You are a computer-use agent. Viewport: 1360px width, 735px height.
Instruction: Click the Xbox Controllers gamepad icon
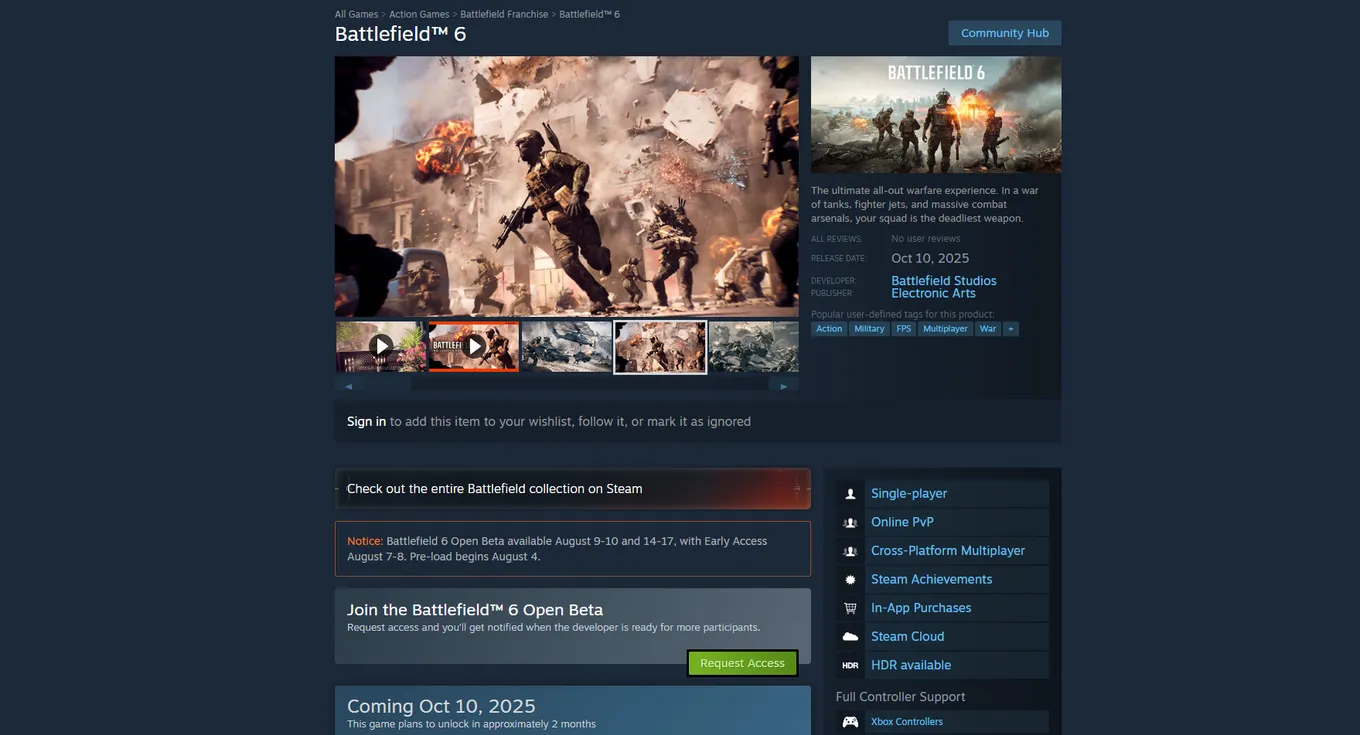(x=850, y=722)
